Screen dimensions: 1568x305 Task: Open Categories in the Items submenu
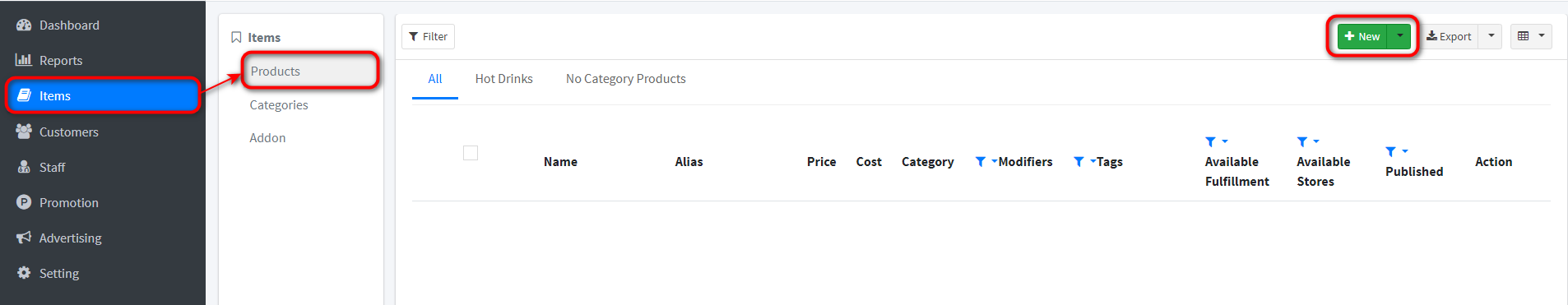[x=279, y=105]
